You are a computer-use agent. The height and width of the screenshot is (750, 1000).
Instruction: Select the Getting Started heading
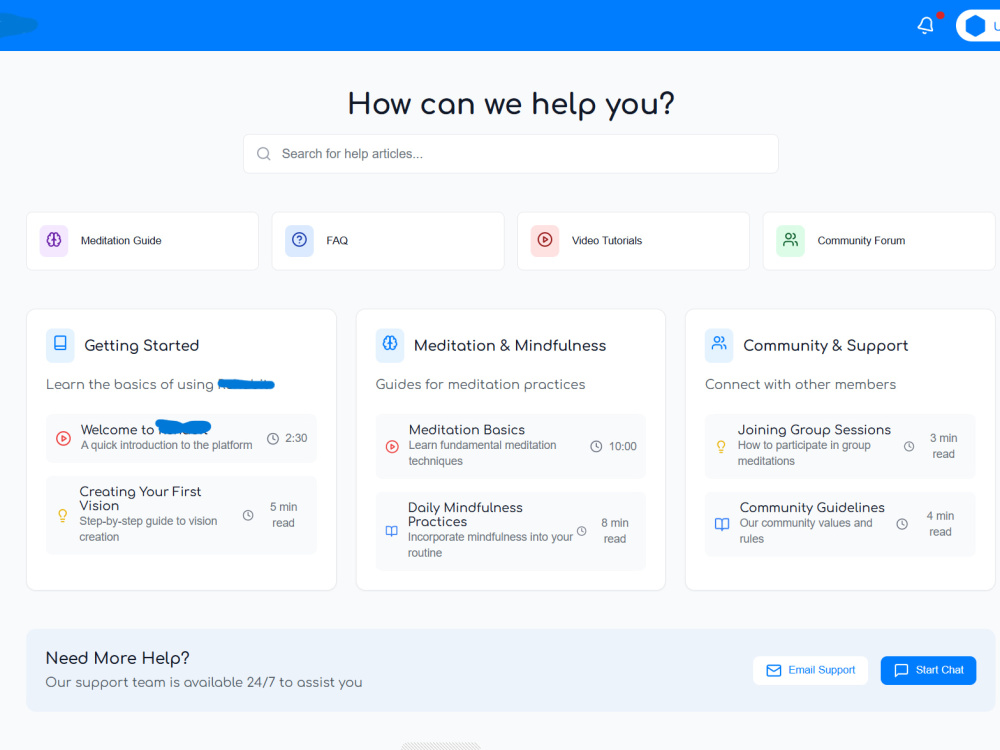pos(142,346)
